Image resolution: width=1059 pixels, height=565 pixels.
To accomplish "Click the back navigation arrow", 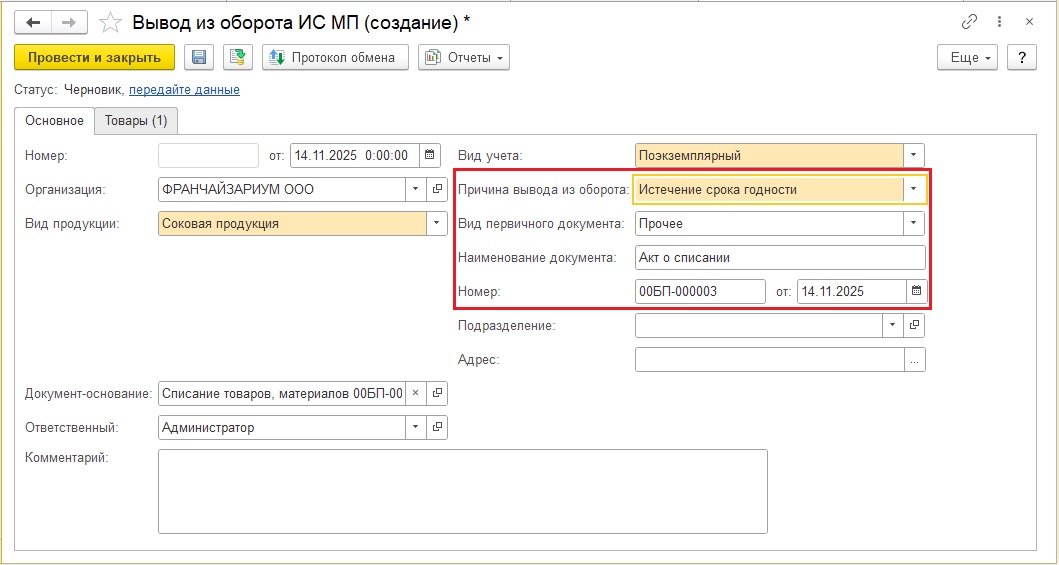I will 33,22.
